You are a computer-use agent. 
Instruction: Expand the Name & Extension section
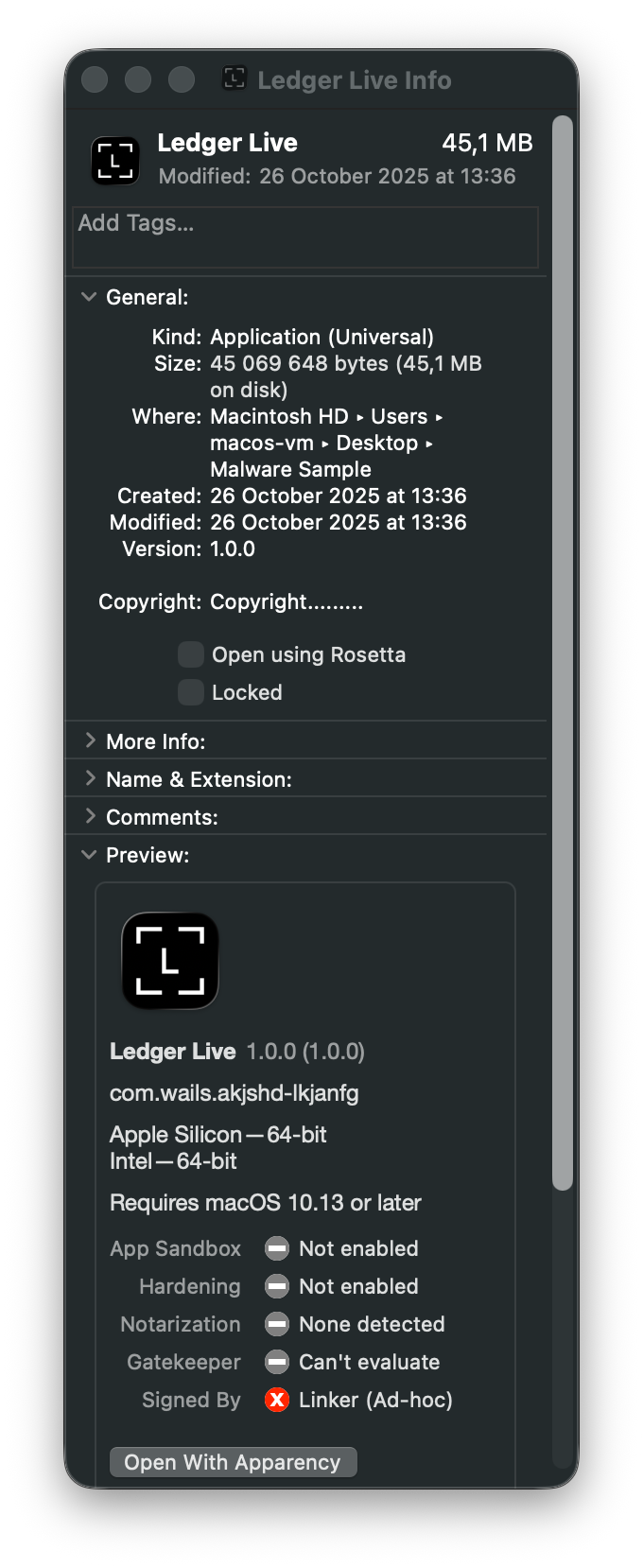pyautogui.click(x=90, y=778)
